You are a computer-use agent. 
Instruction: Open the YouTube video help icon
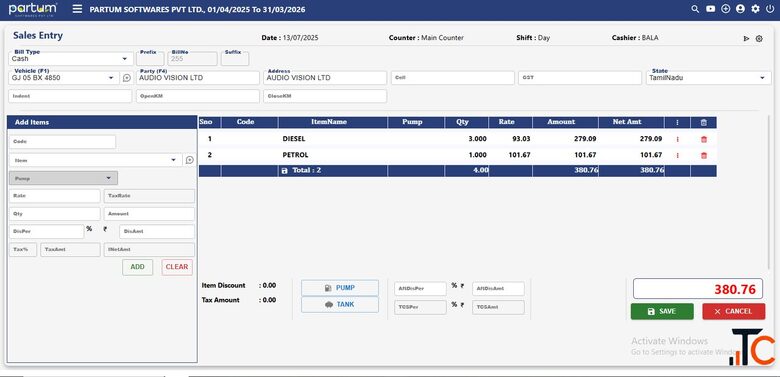tap(710, 9)
